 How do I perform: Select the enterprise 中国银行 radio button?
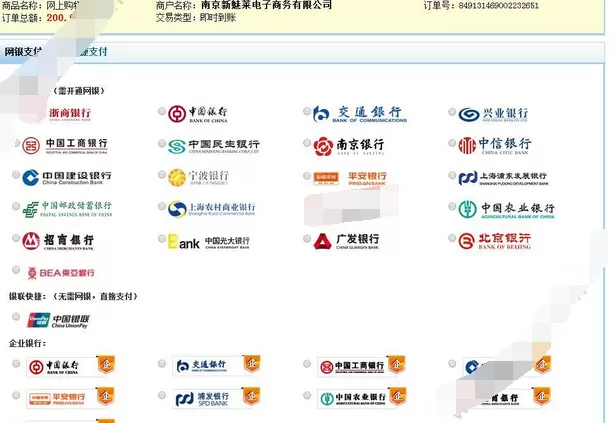tap(16, 364)
